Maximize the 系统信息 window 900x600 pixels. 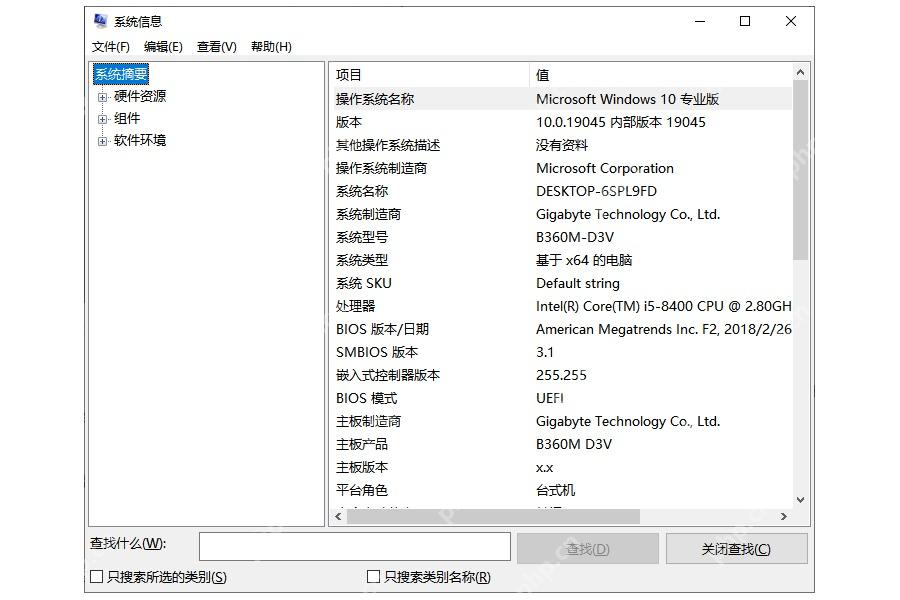745,21
